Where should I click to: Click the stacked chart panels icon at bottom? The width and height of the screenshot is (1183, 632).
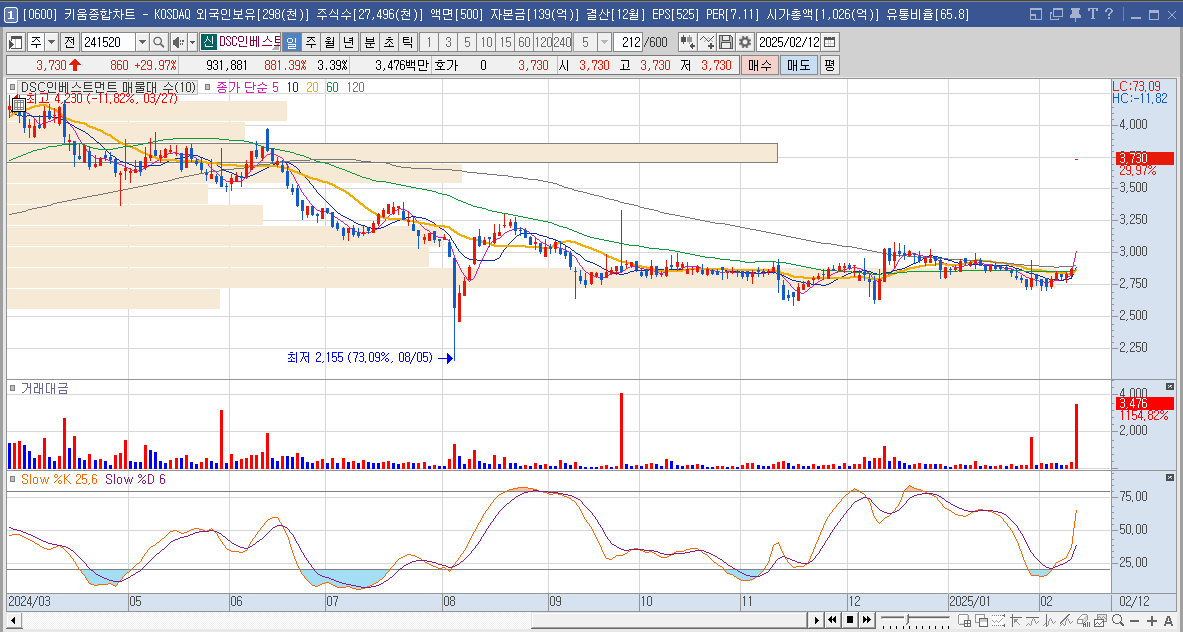pyautogui.click(x=1102, y=620)
